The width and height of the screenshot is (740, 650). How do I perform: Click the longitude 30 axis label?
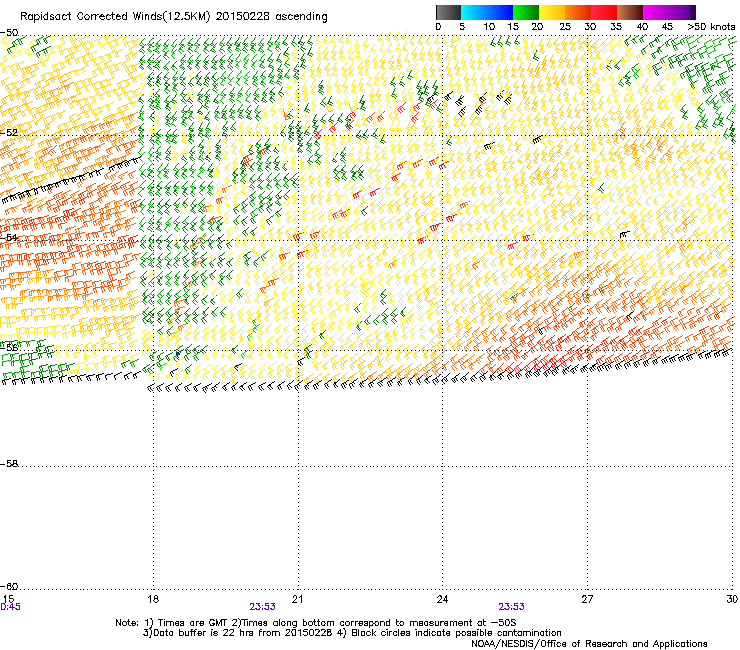732,599
